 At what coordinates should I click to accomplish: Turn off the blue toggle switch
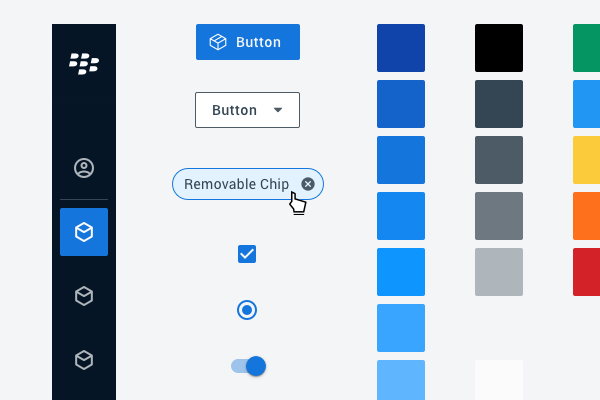pos(249,366)
